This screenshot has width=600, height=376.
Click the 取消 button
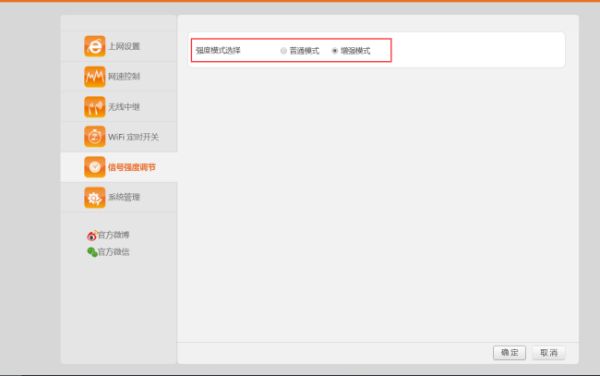pyautogui.click(x=549, y=353)
